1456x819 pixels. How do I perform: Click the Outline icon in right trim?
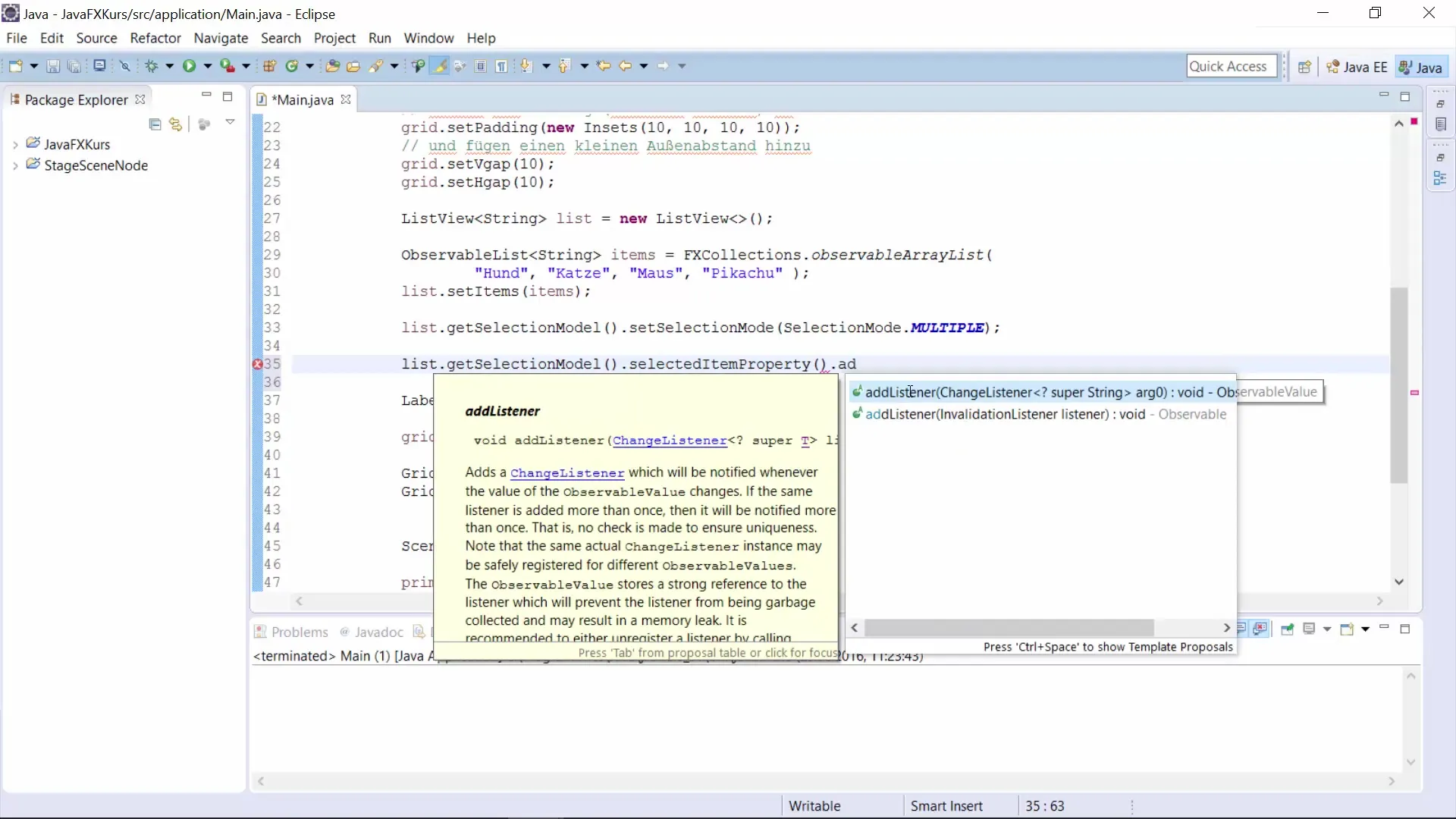[1441, 178]
